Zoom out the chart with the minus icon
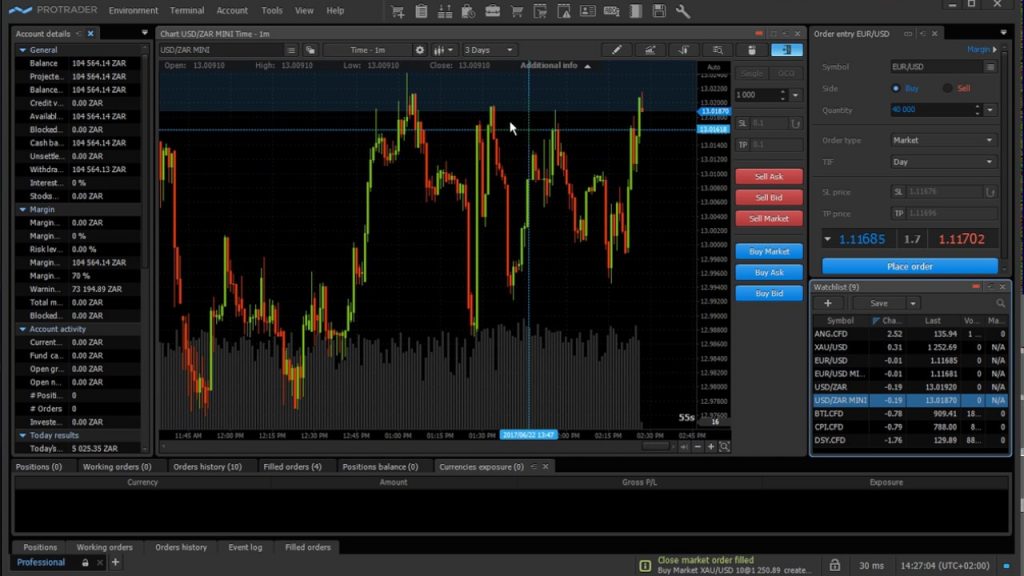Image resolution: width=1024 pixels, height=576 pixels. coord(697,447)
